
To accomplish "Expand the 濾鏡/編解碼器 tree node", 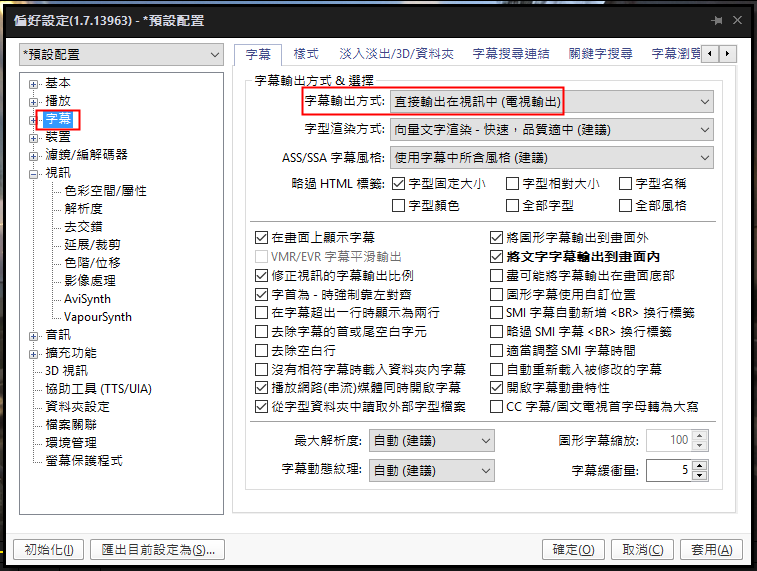I will pos(33,156).
